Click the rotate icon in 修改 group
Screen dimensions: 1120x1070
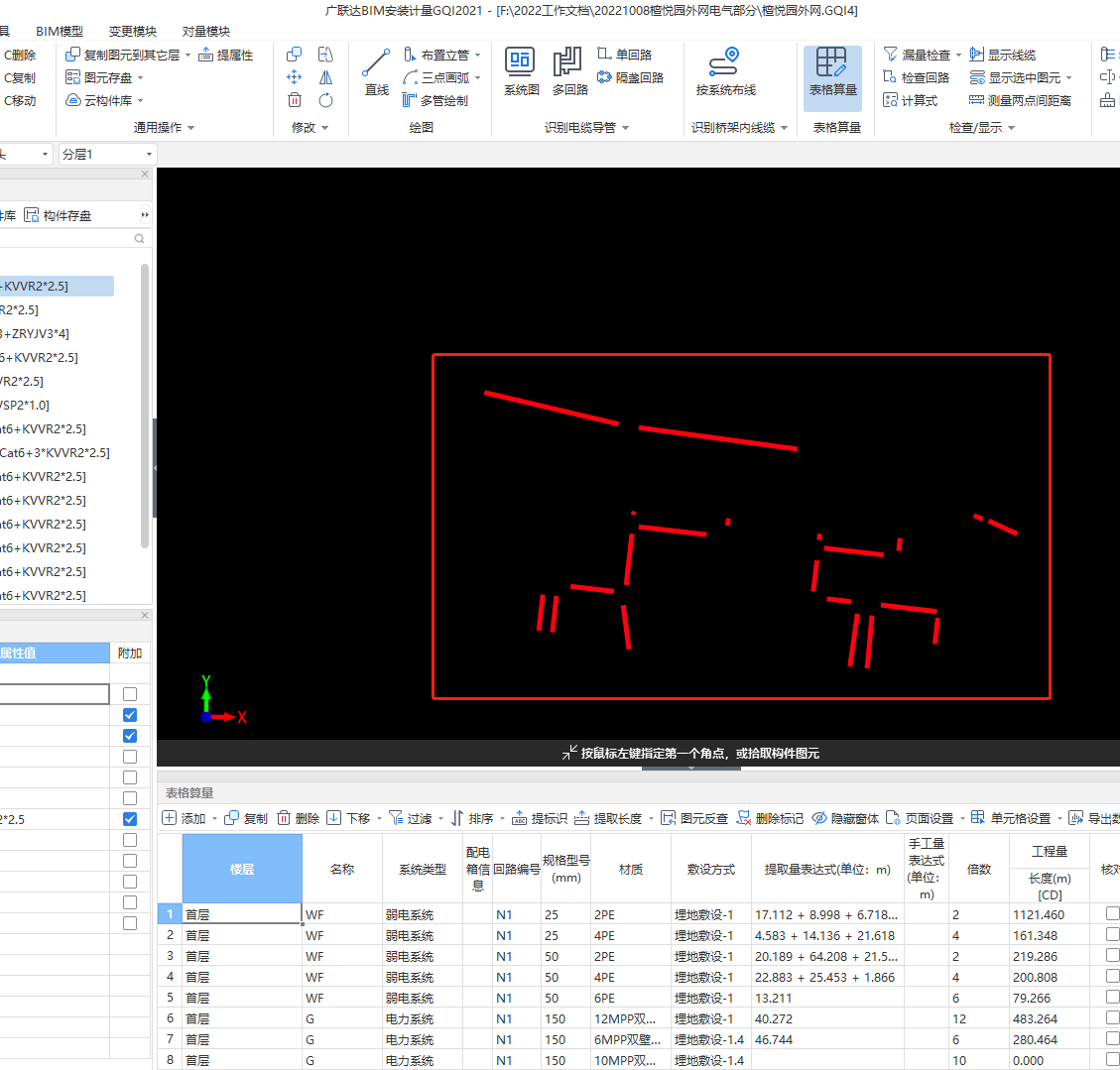coord(325,100)
